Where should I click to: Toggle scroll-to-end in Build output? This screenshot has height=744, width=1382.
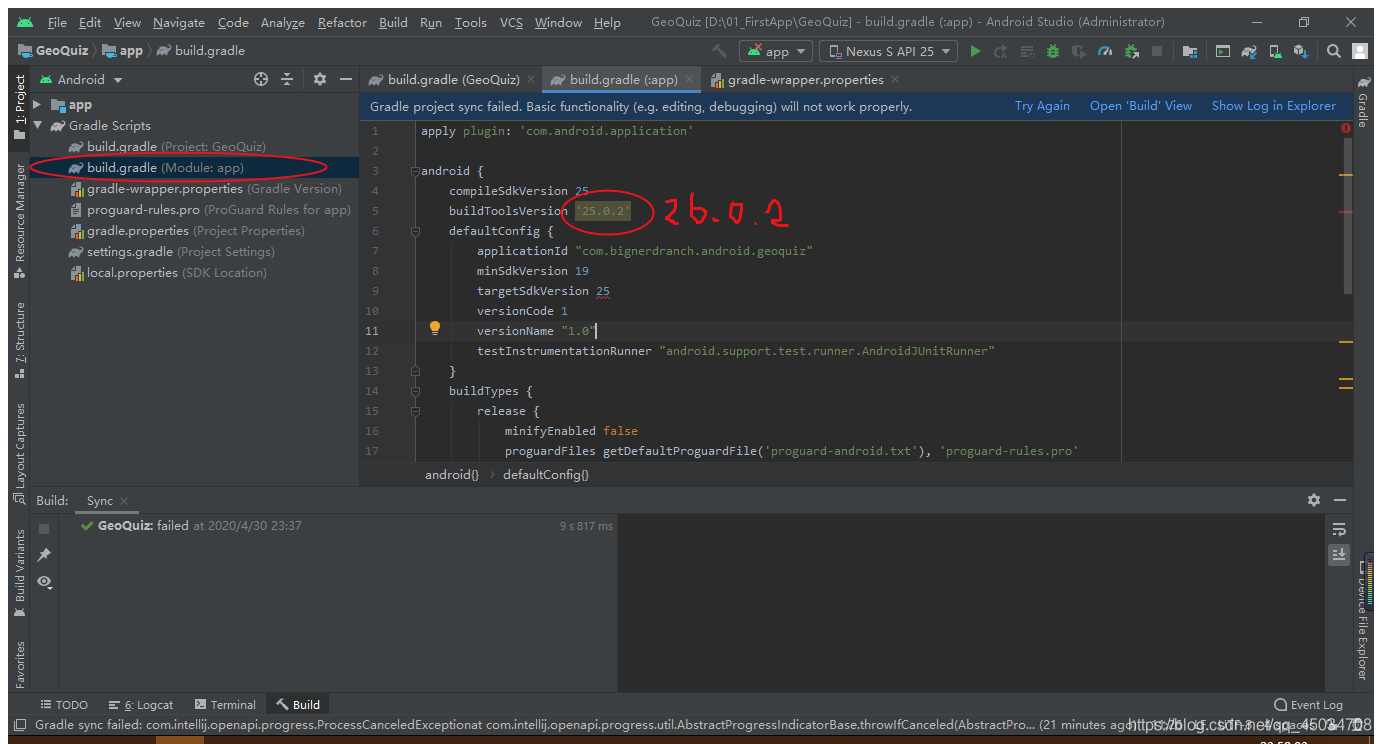[x=1339, y=554]
